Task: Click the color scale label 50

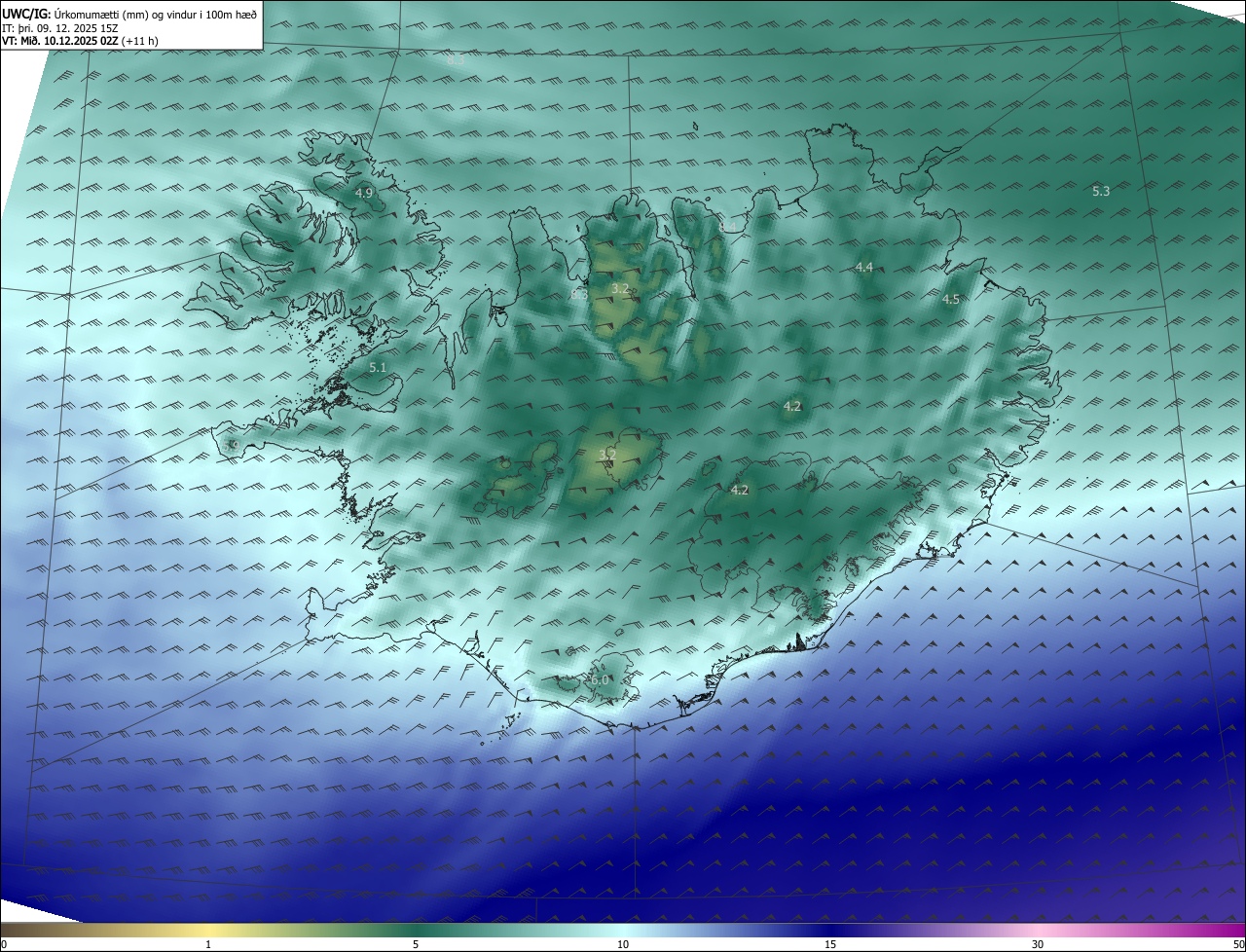Action: pyautogui.click(x=1239, y=944)
